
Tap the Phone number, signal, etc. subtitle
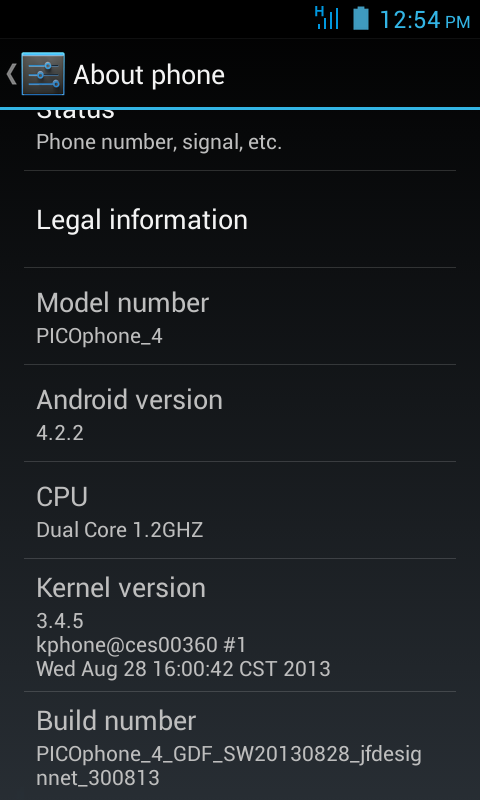159,142
